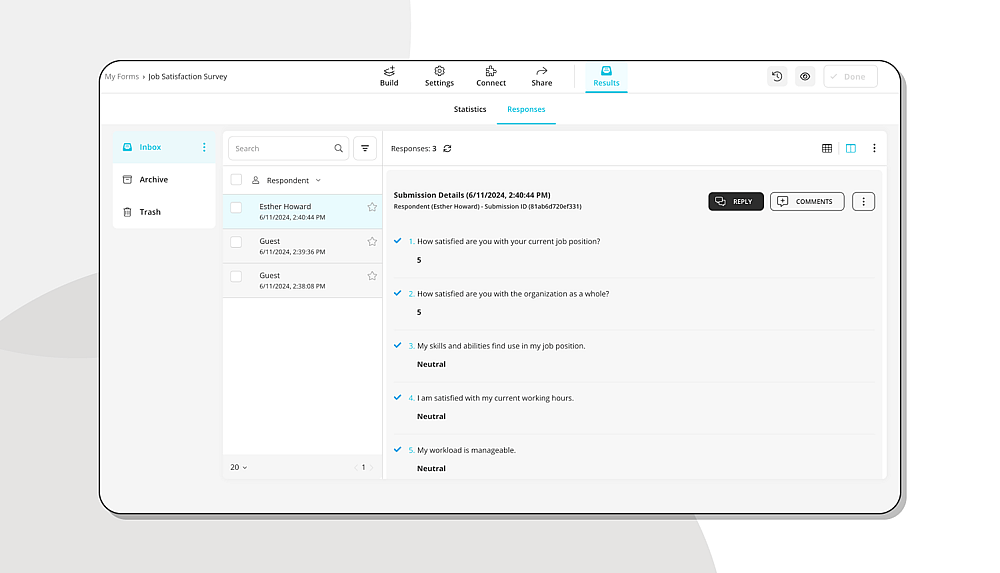Click Job Satisfaction Survey breadcrumb
Screen dimensions: 1000x573
coord(188,77)
